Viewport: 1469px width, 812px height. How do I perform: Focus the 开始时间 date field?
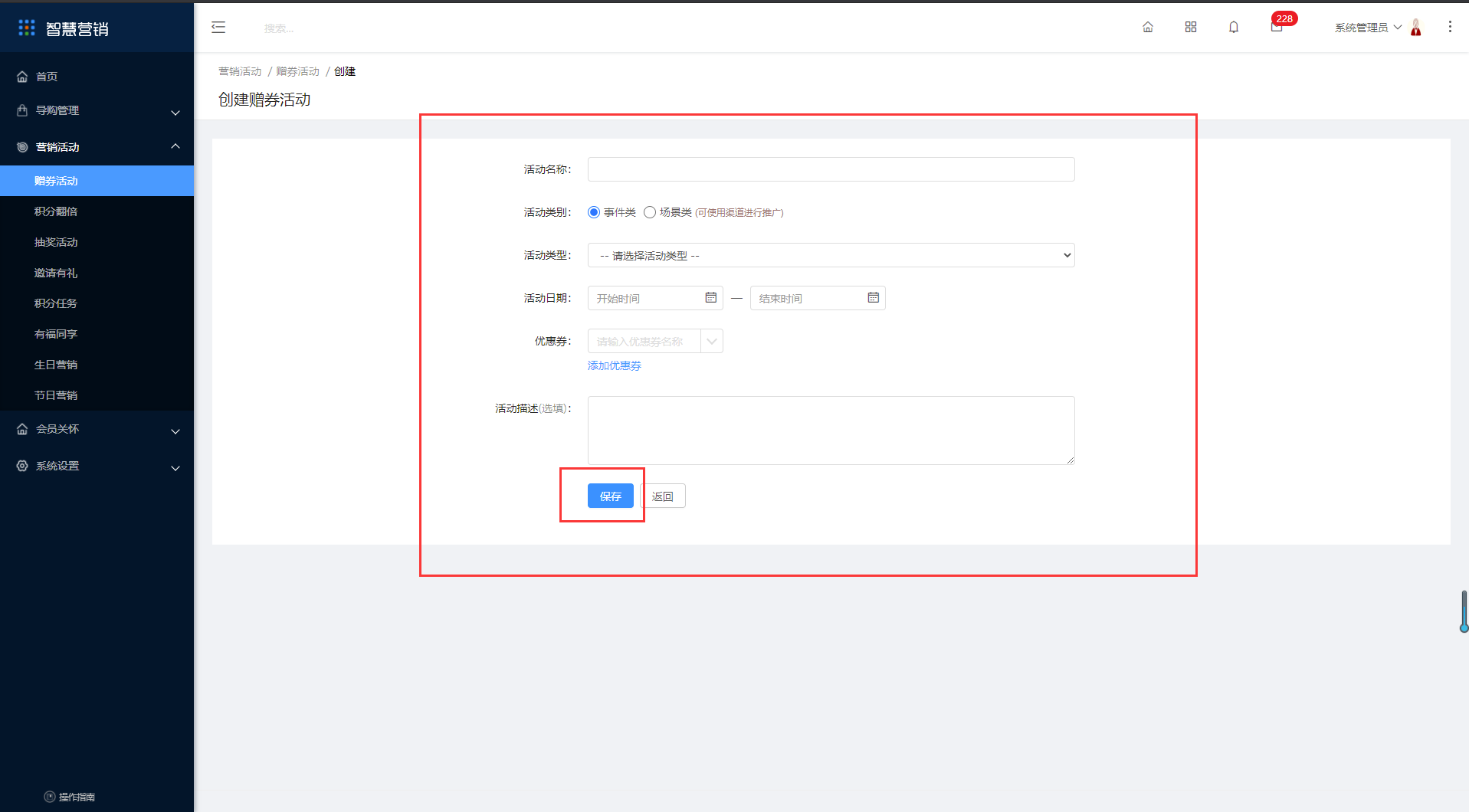[x=655, y=298]
